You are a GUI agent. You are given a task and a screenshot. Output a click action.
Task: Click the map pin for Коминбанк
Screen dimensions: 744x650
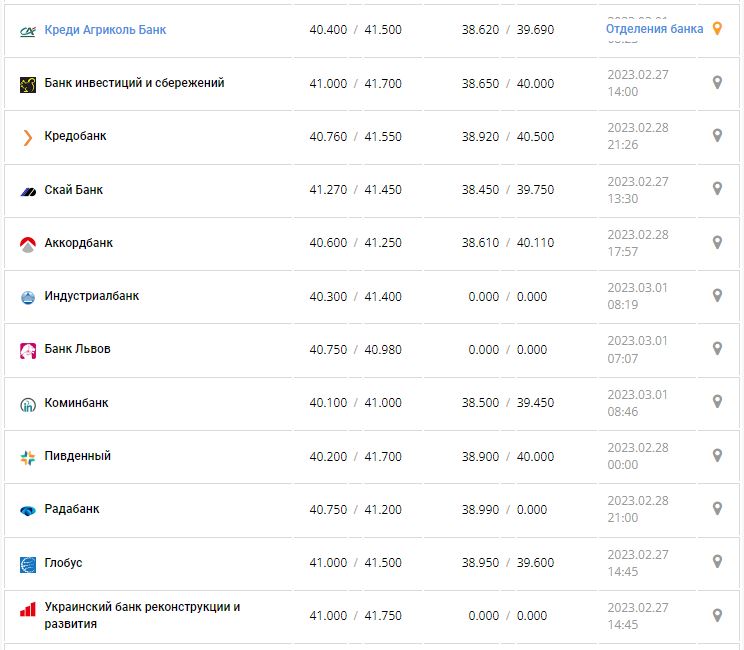[717, 401]
